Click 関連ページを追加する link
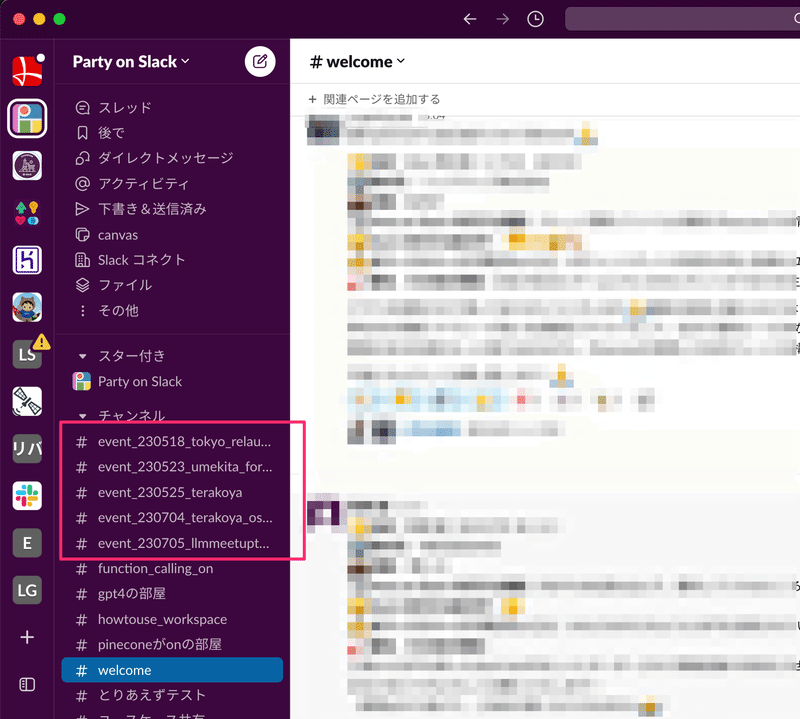Viewport: 800px width, 719px height. point(374,100)
